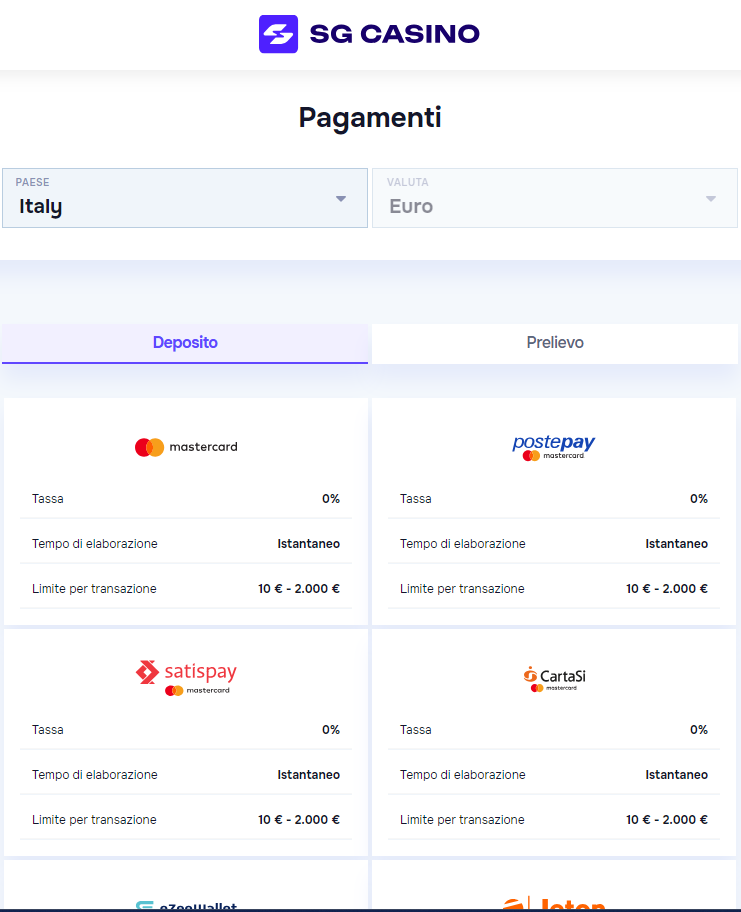Click Istantaneo value in the CartaSi card
The height and width of the screenshot is (912, 741).
676,775
